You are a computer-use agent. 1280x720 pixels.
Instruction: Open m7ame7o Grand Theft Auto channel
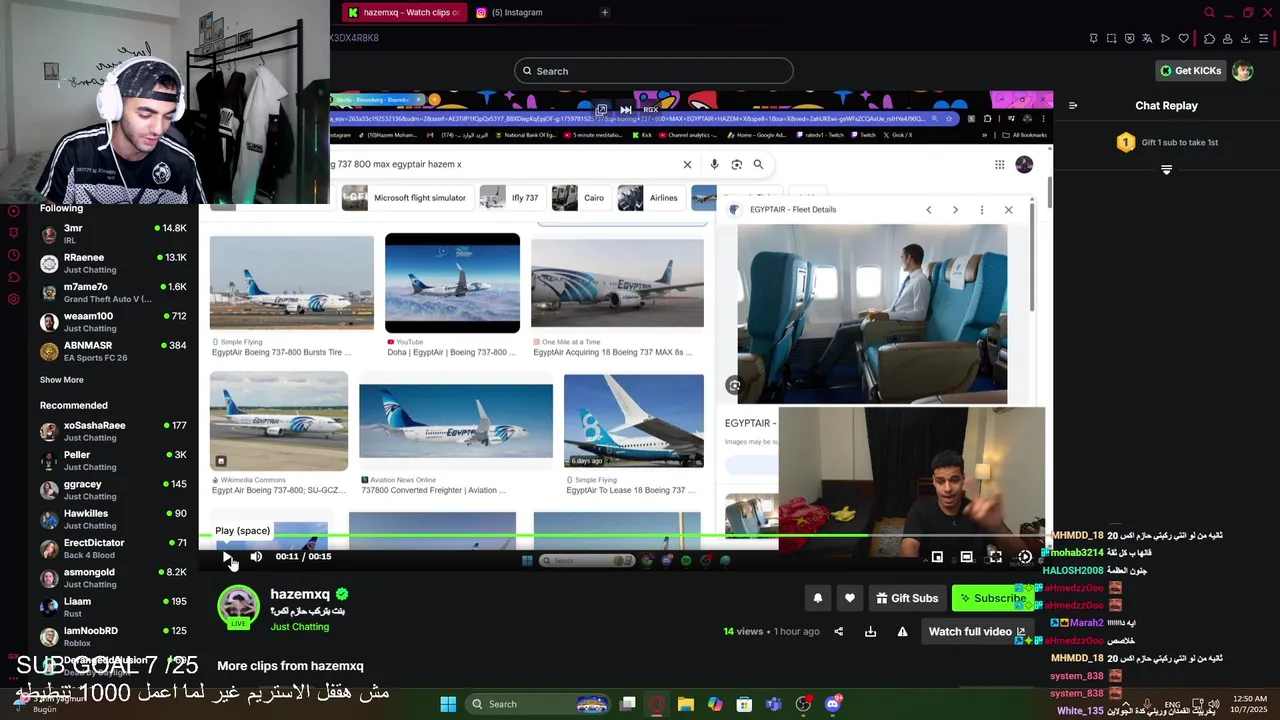(113, 293)
